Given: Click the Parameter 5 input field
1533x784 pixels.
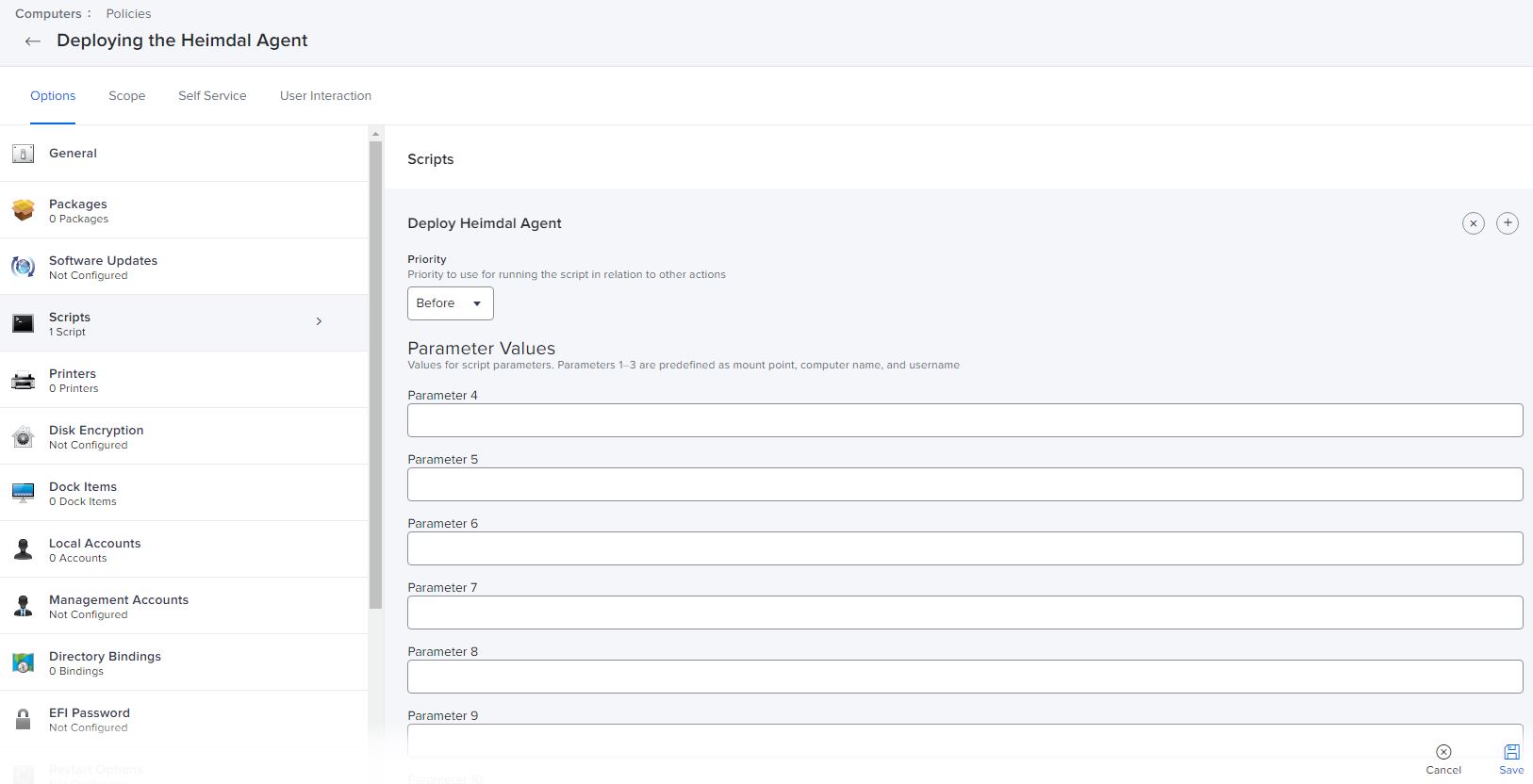Looking at the screenshot, I should coord(964,484).
